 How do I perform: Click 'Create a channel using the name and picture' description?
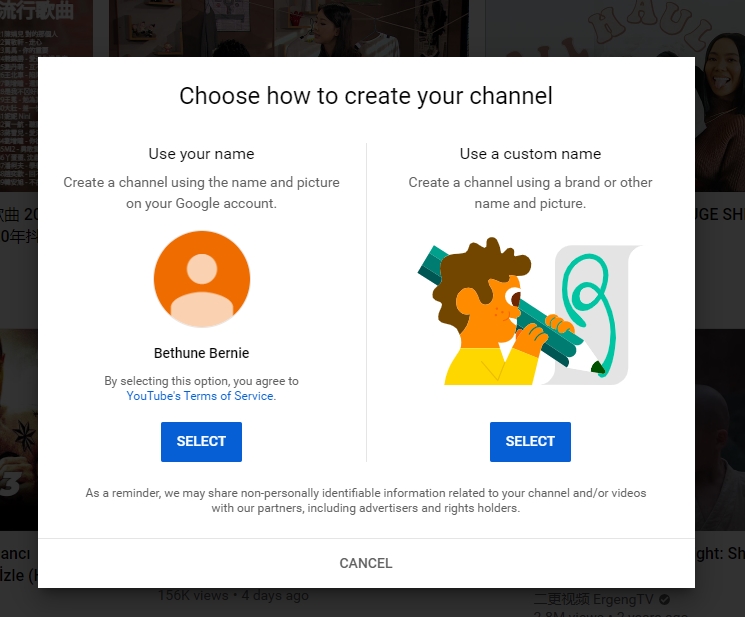[201, 192]
